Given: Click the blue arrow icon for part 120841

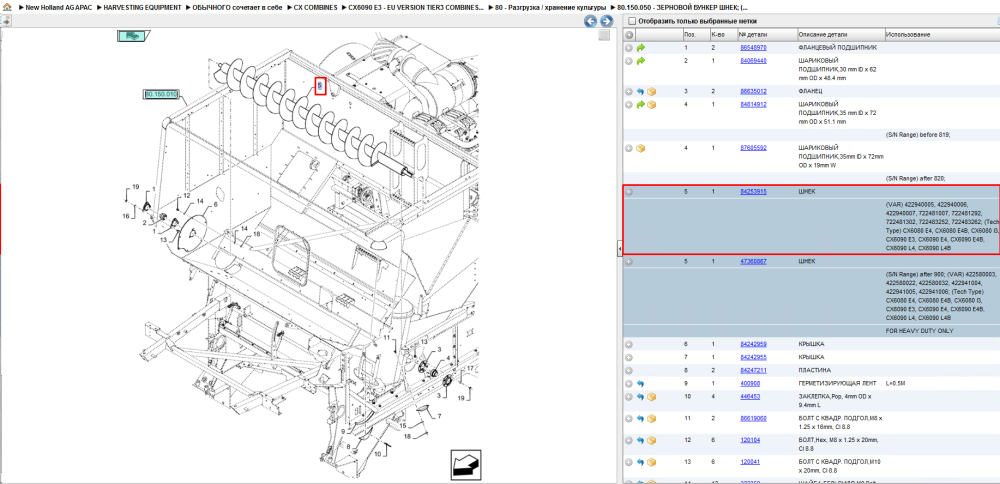Looking at the screenshot, I should pos(641,462).
